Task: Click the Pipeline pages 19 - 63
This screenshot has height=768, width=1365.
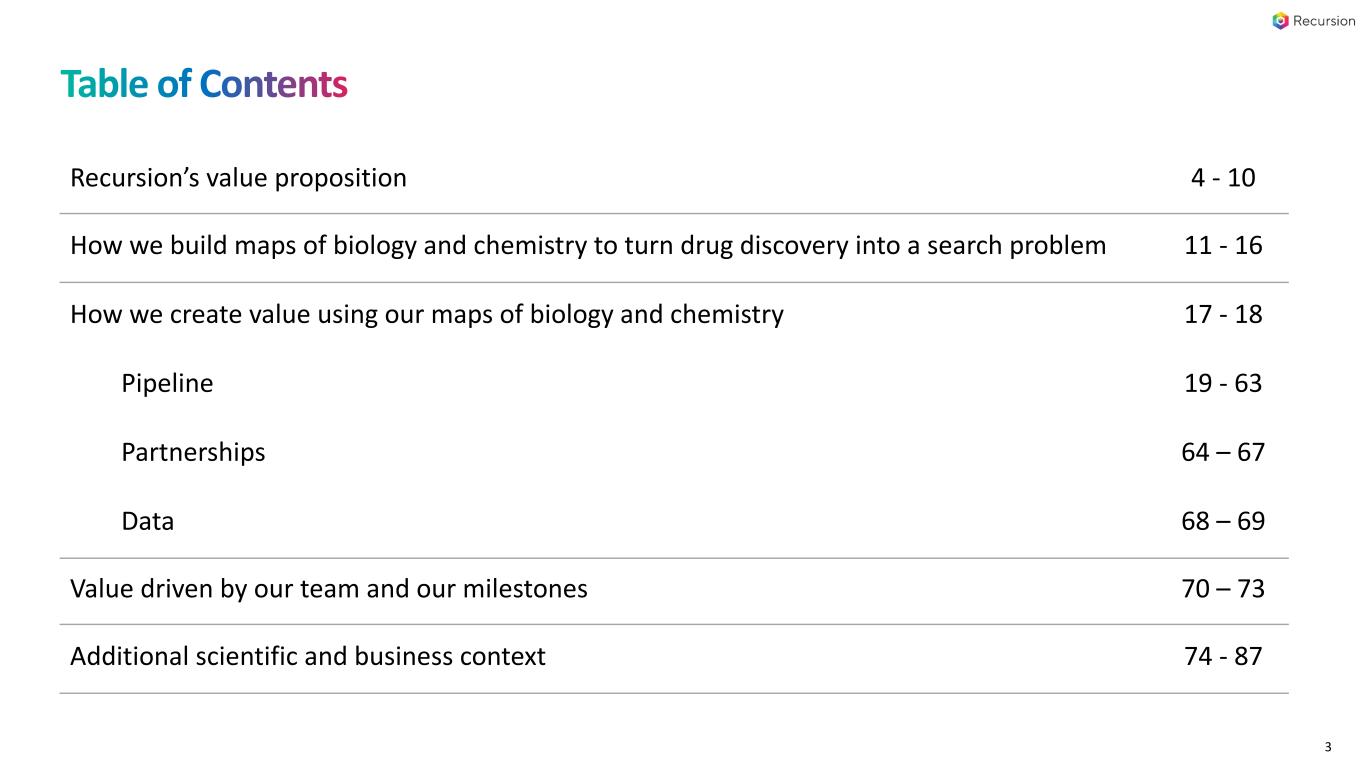Action: pos(1223,383)
